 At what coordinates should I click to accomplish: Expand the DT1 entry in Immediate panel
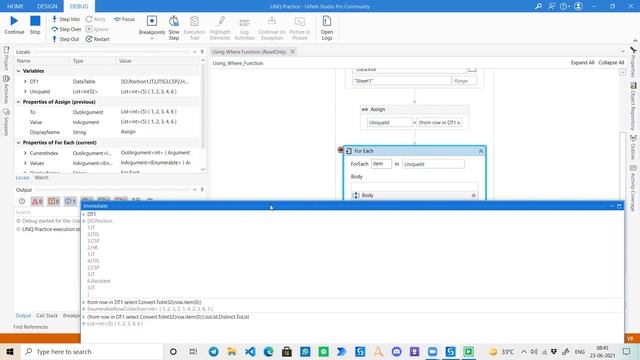pos(84,214)
